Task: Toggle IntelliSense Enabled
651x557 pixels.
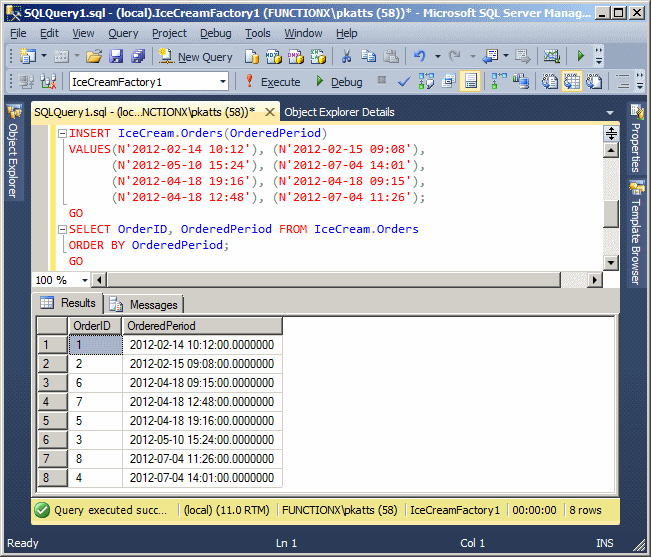Action: coord(470,81)
